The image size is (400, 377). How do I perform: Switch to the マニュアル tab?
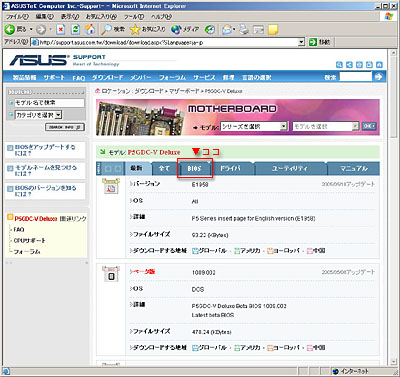[354, 169]
